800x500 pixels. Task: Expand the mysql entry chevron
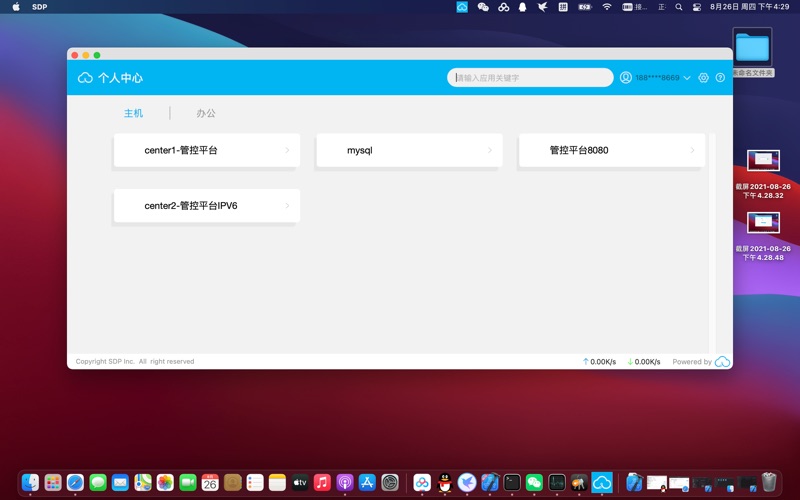(x=490, y=151)
